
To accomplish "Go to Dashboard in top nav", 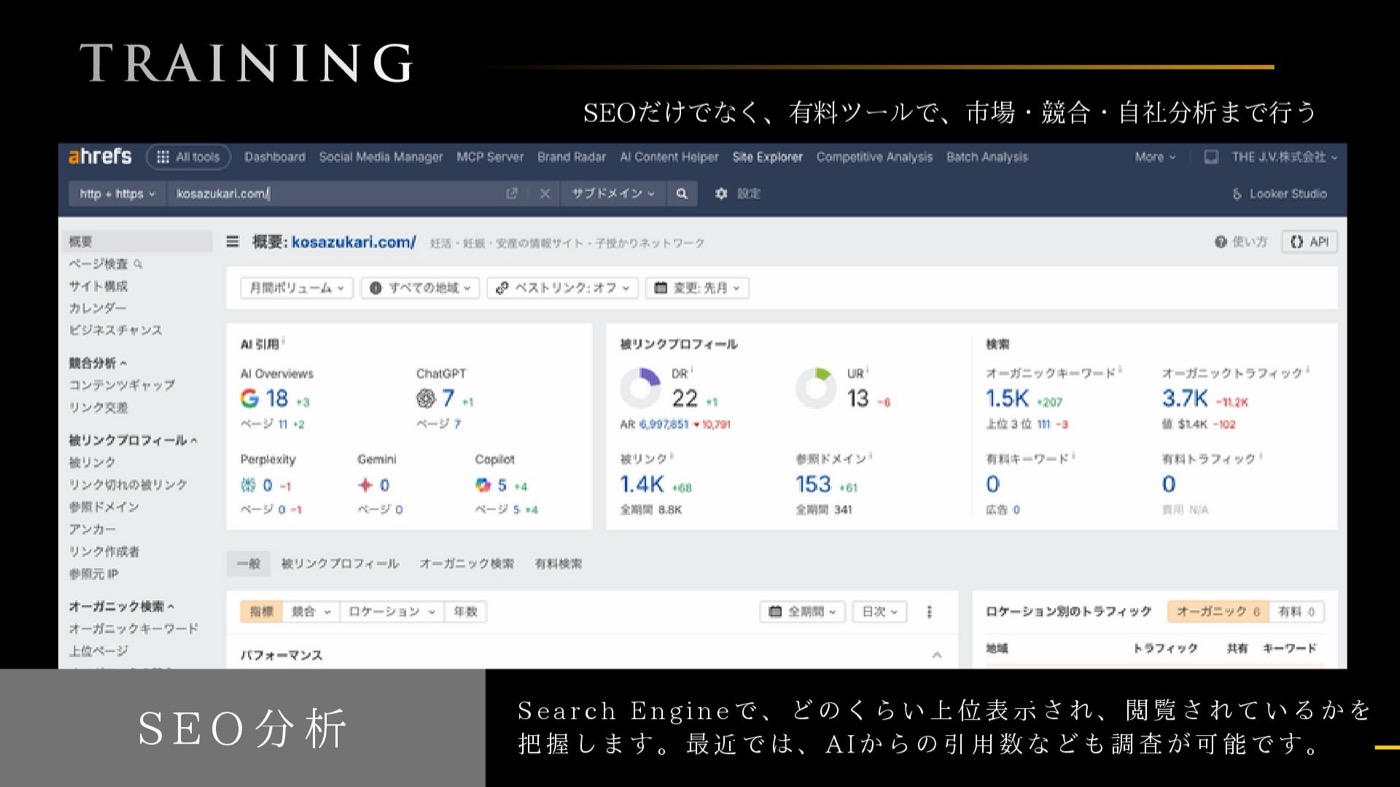I will pos(275,157).
